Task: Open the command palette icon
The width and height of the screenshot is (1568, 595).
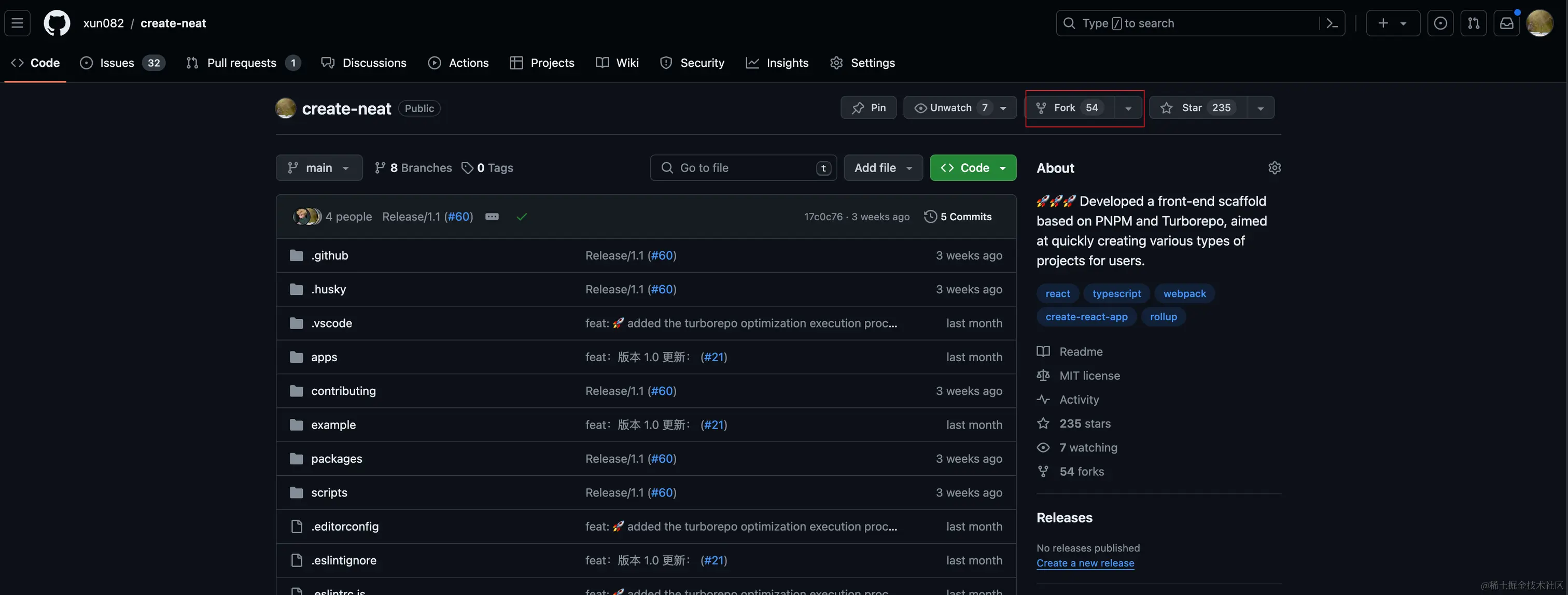Action: click(x=1332, y=23)
